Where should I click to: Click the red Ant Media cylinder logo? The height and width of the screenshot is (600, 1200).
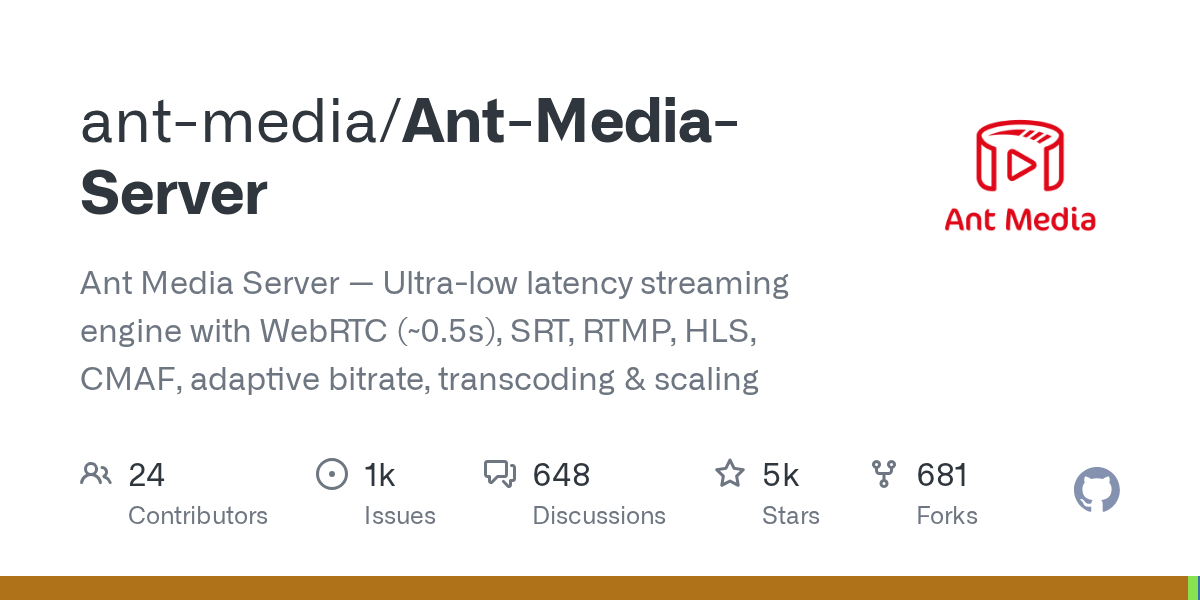click(1020, 157)
